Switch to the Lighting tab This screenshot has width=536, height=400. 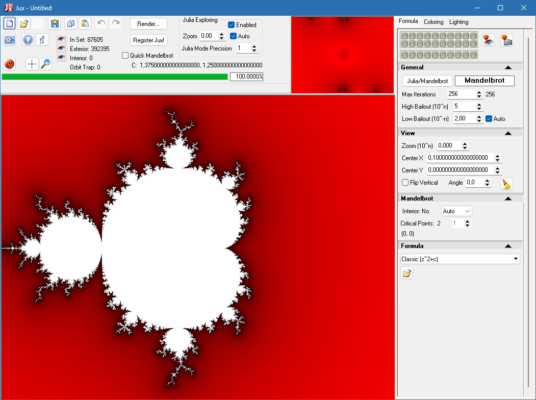(459, 22)
